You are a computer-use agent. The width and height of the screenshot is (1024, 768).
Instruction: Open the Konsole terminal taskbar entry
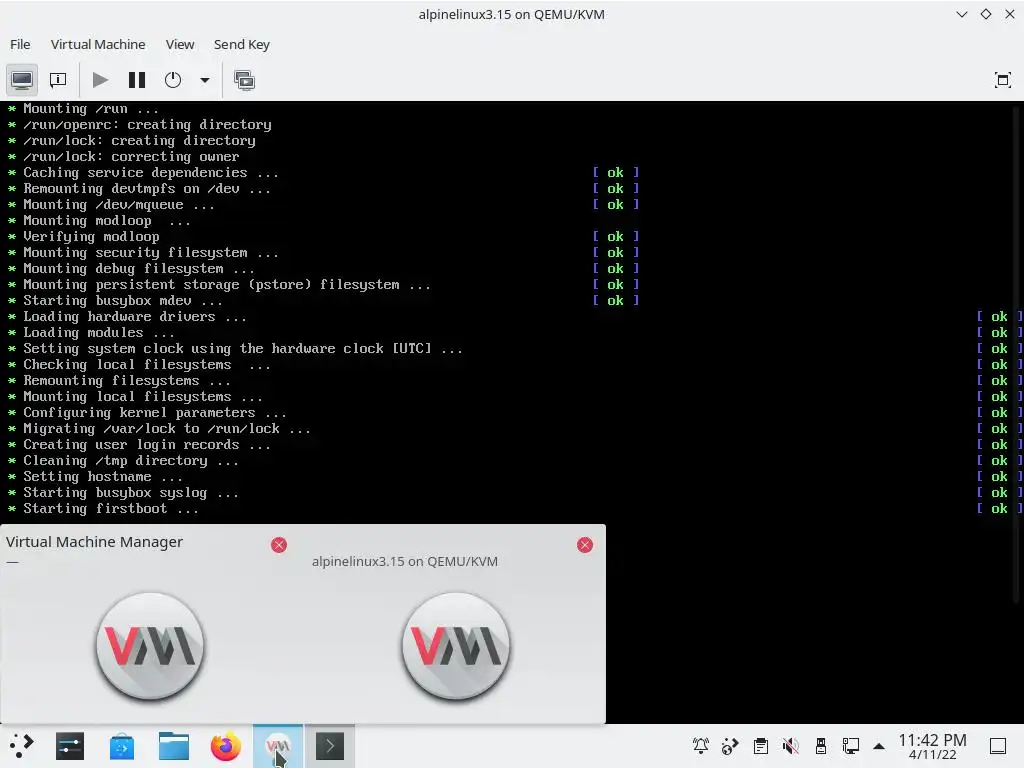330,746
